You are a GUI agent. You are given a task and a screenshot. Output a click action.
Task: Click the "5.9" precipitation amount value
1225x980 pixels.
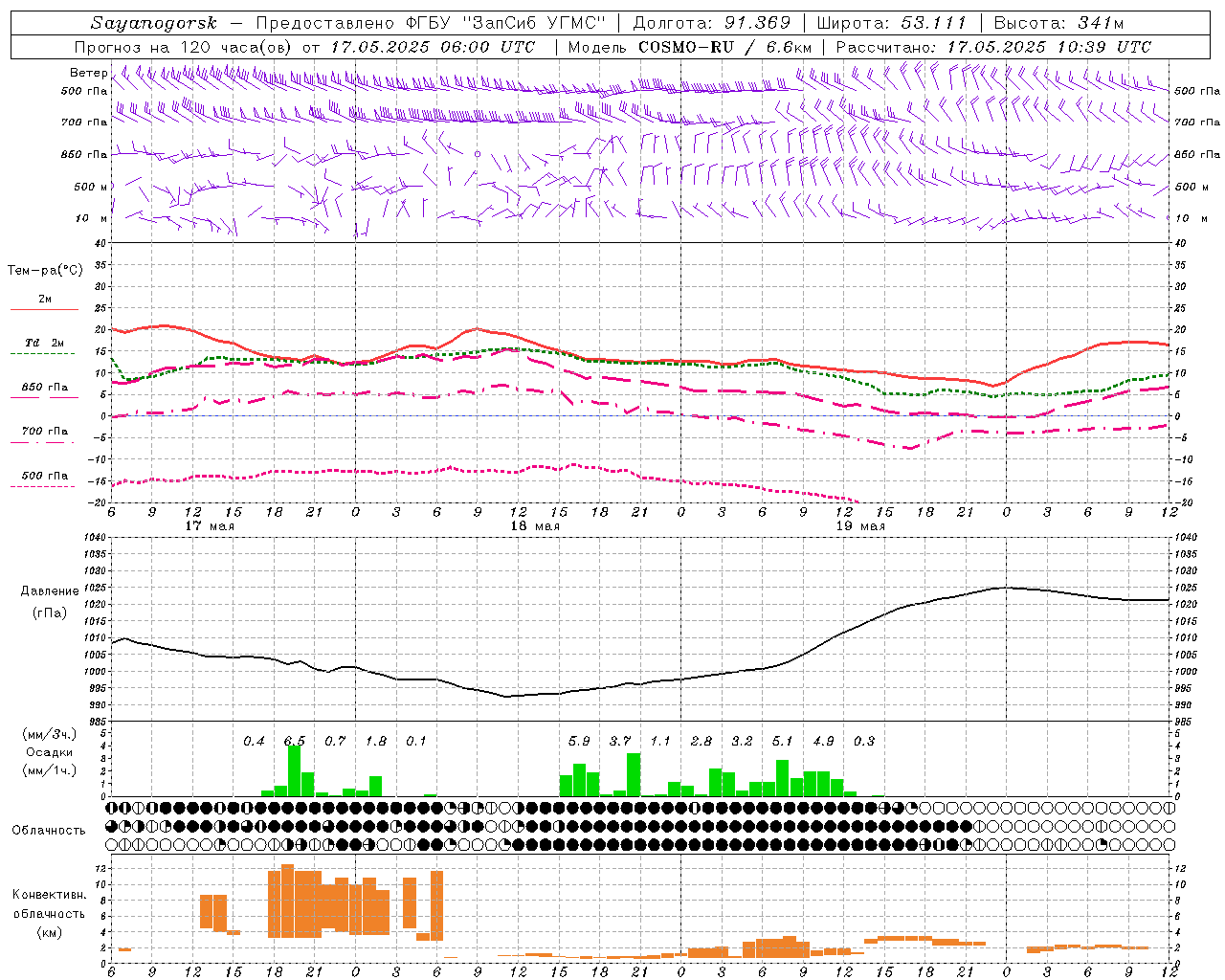579,741
